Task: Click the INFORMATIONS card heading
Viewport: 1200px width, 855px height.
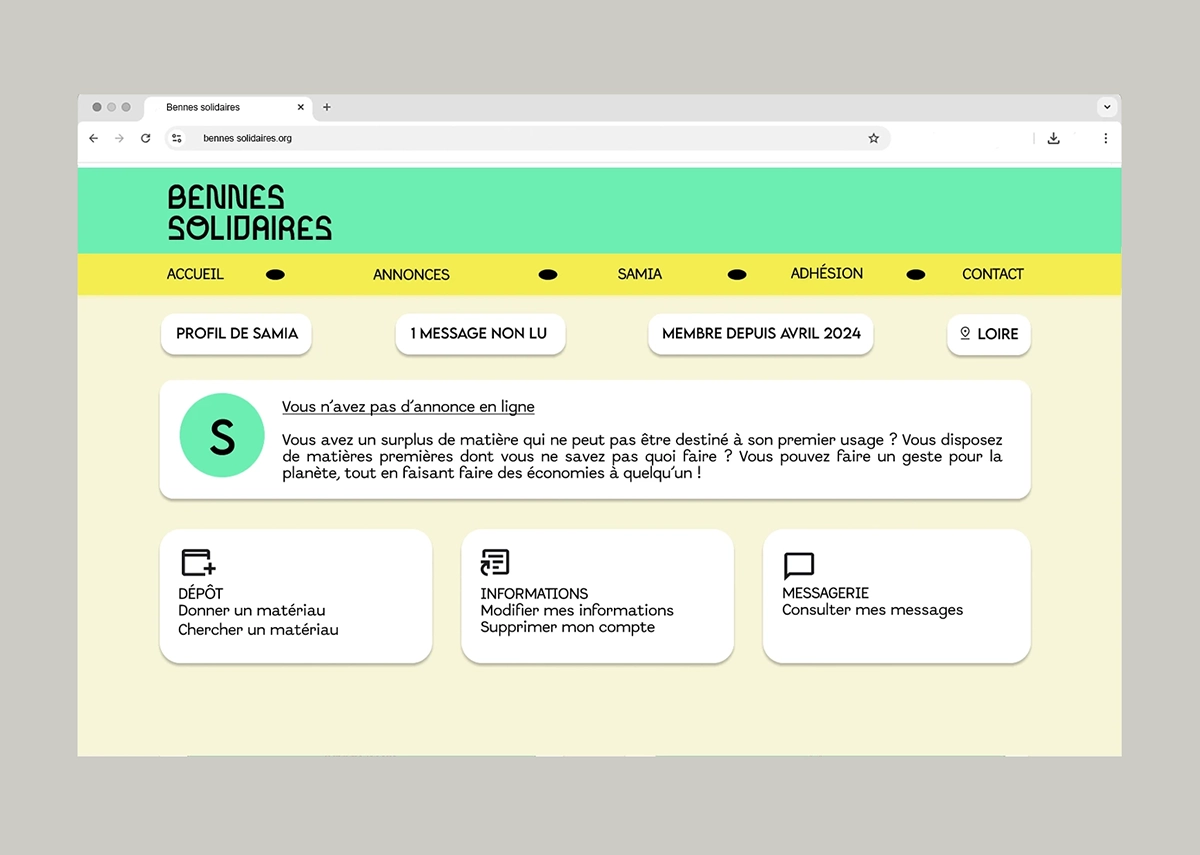Action: click(534, 593)
